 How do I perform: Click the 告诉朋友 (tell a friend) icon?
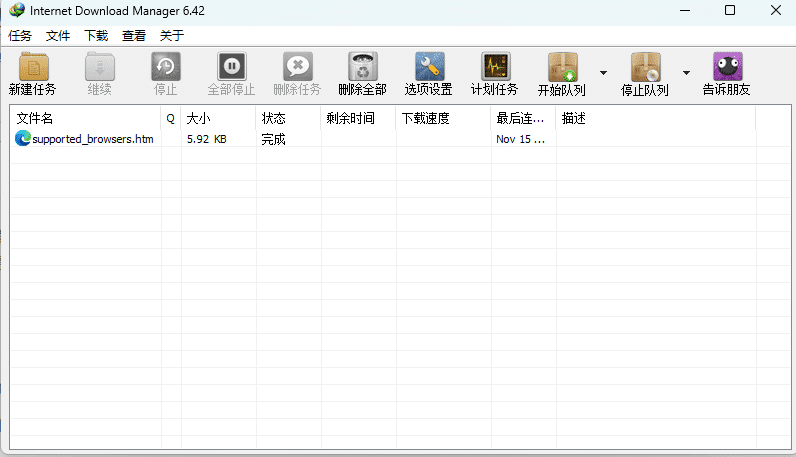[727, 68]
